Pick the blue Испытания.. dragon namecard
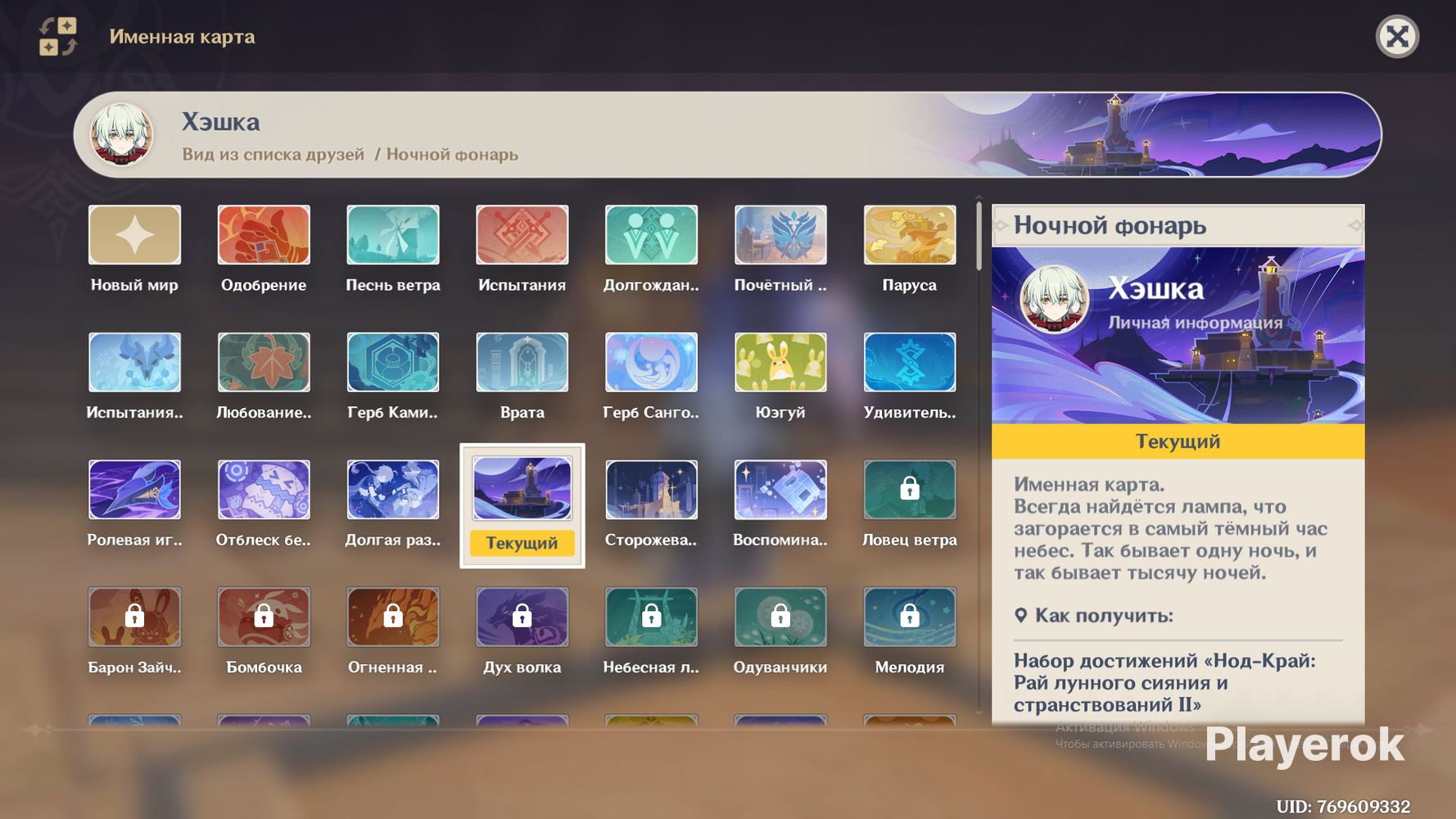Image resolution: width=1456 pixels, height=819 pixels. (134, 362)
